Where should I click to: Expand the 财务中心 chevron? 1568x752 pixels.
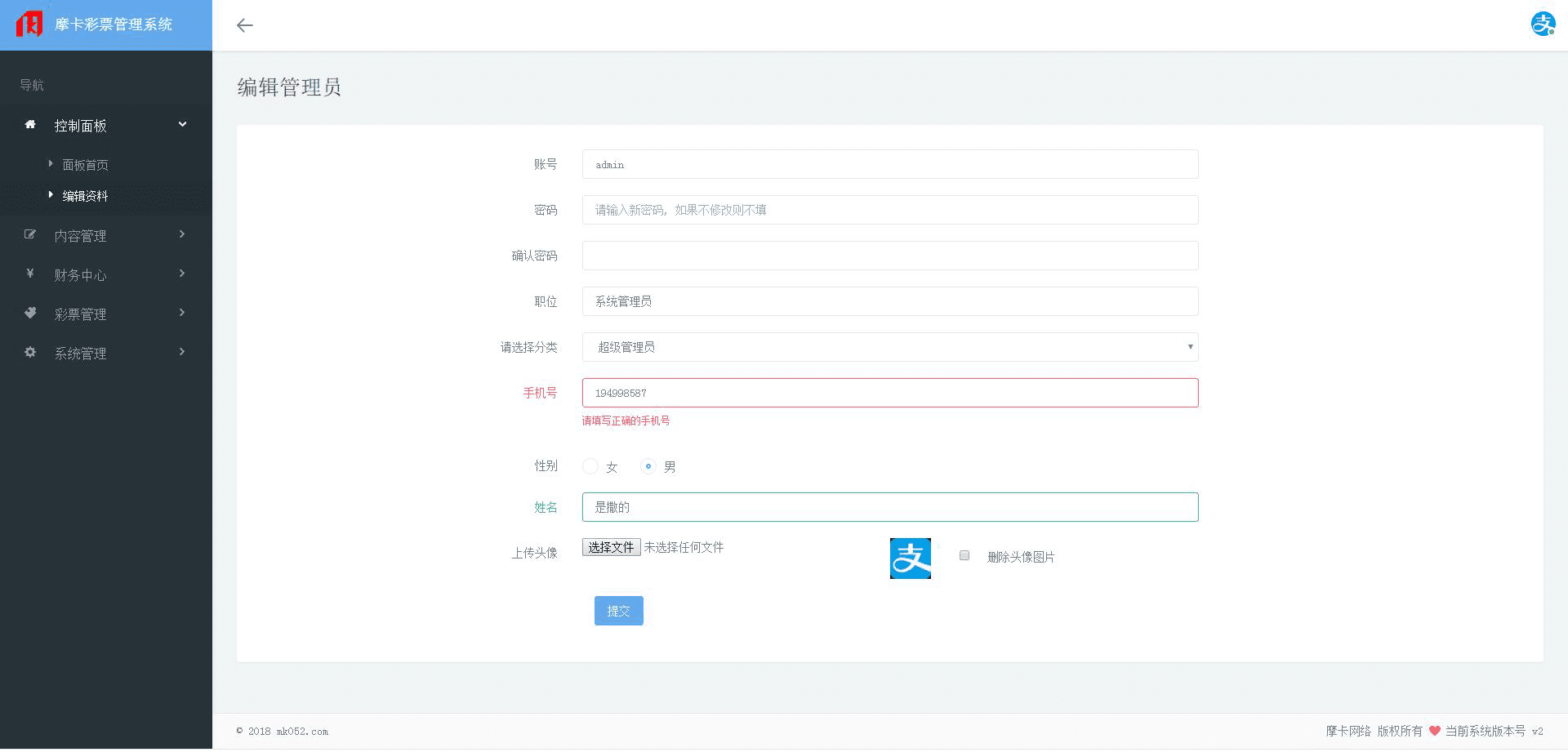(182, 274)
